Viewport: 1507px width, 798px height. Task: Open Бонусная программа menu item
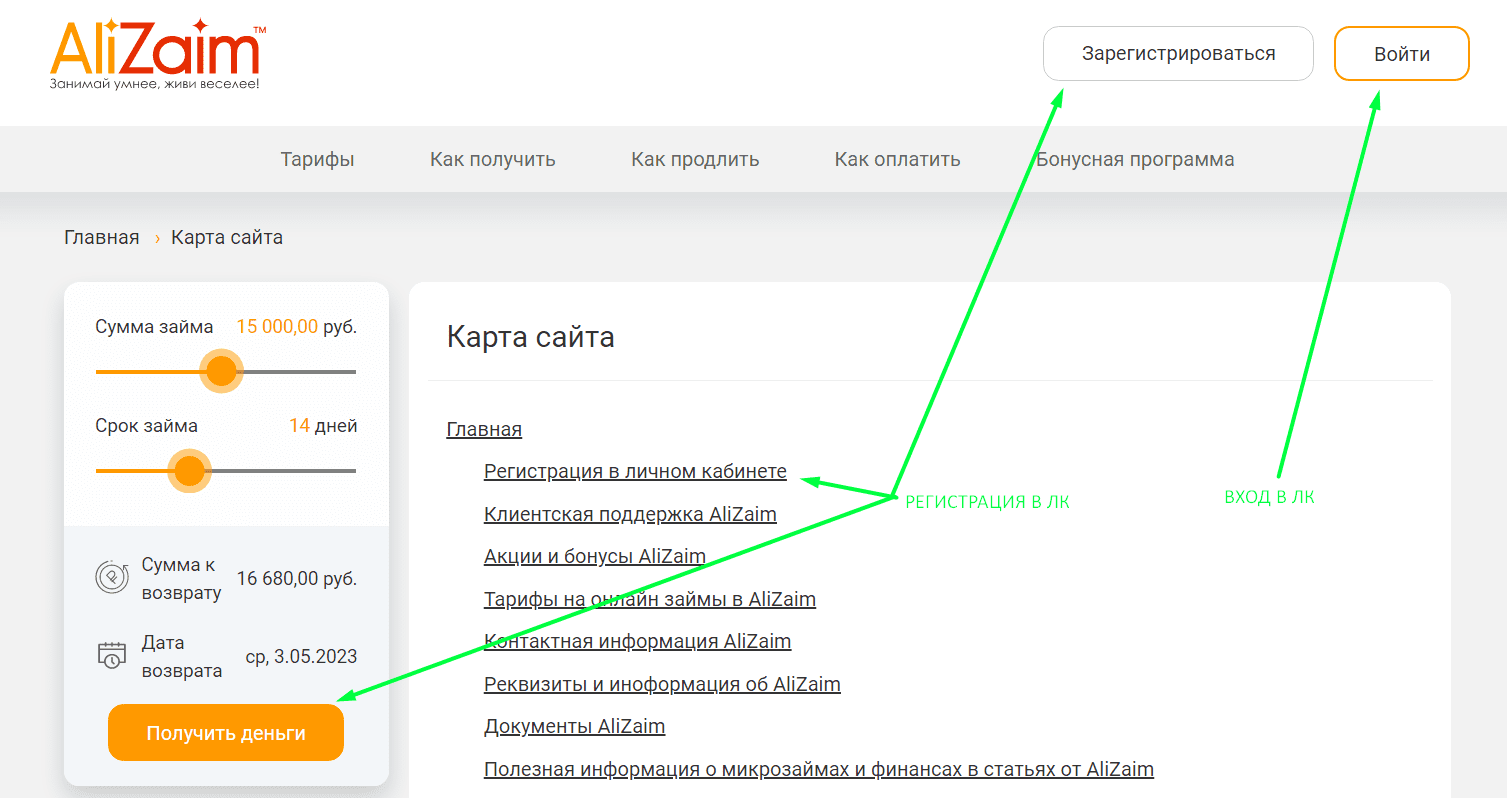[1135, 159]
